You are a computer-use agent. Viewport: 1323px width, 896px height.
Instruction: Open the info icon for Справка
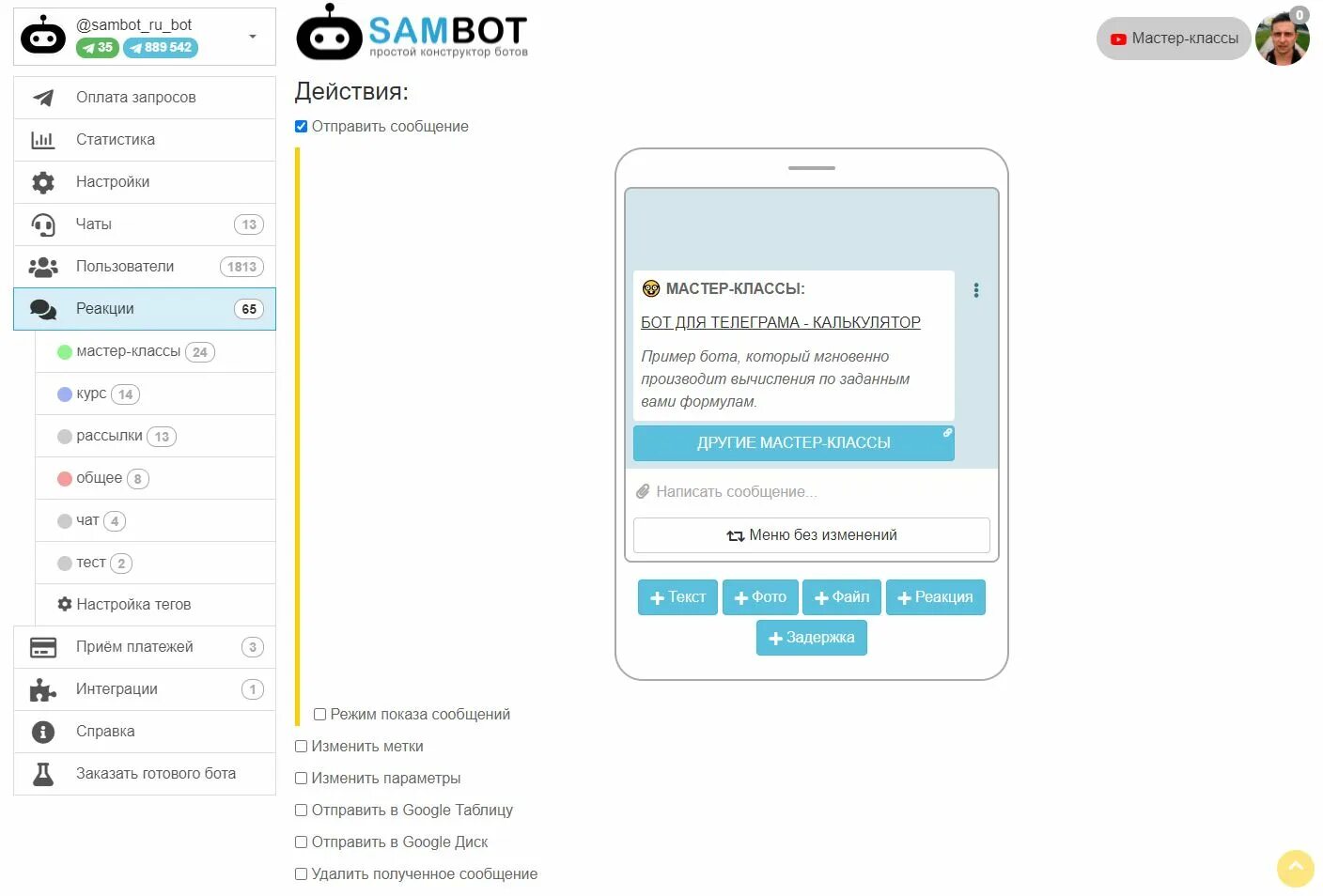coord(43,732)
